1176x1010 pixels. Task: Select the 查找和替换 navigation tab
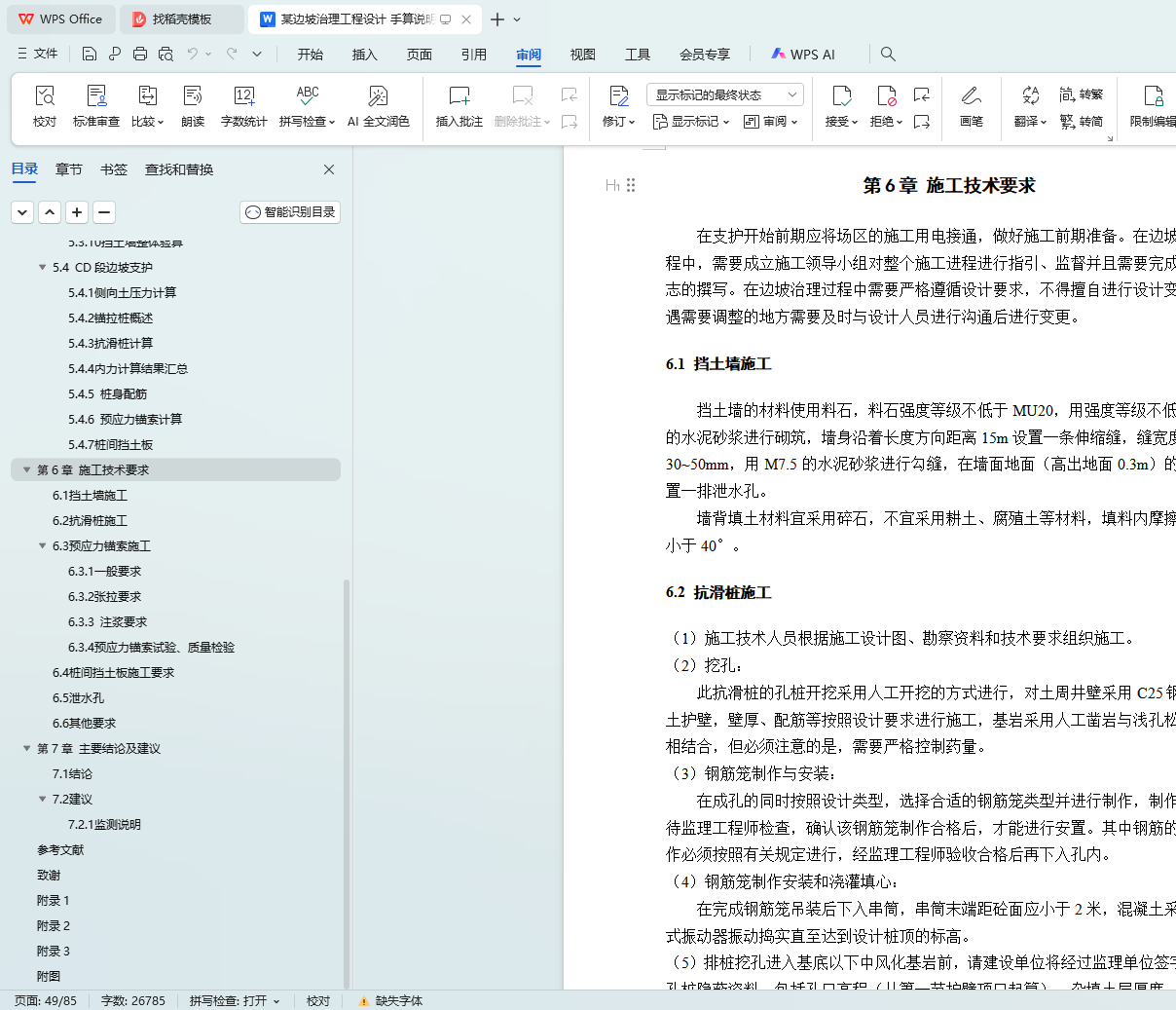point(179,169)
